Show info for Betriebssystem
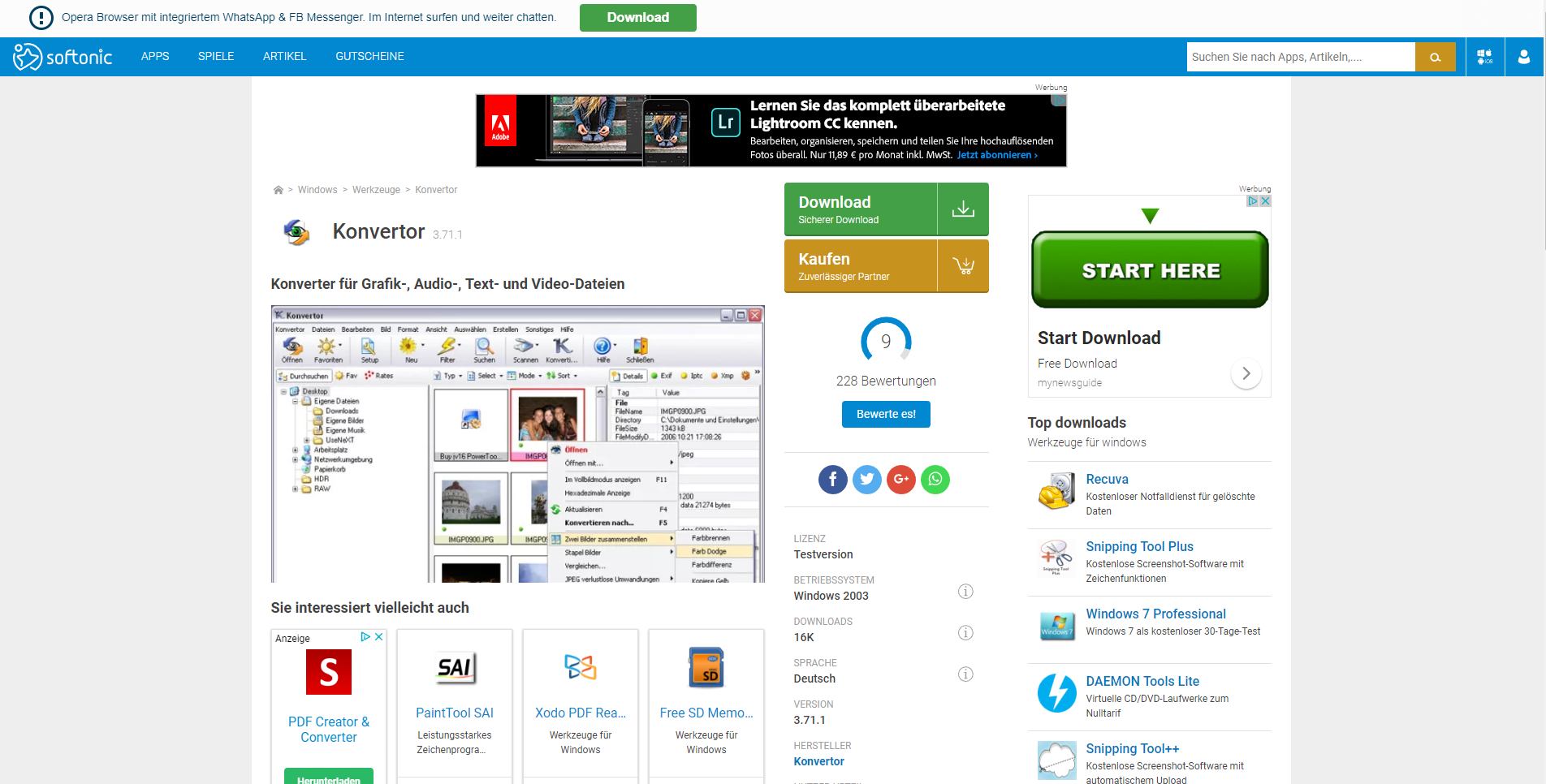The height and width of the screenshot is (784, 1546). click(965, 592)
